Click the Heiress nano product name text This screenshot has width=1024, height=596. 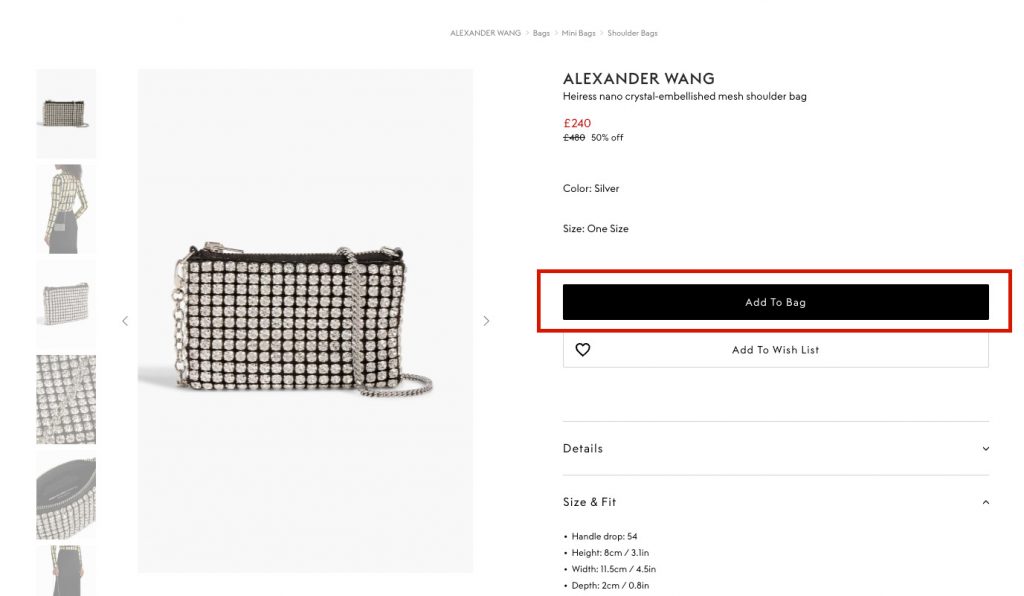pyautogui.click(x=684, y=97)
